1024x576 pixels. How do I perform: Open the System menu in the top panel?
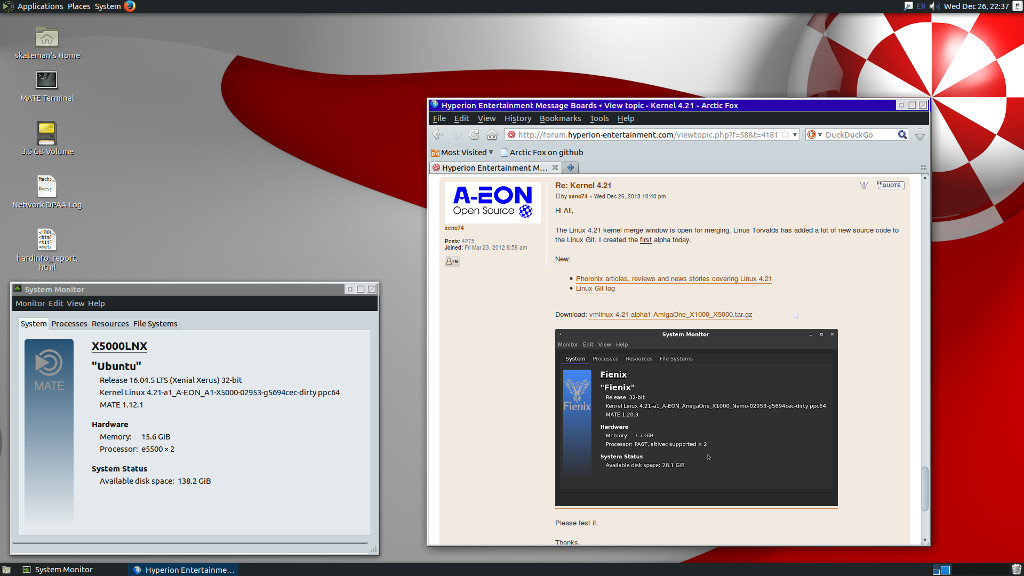click(108, 7)
